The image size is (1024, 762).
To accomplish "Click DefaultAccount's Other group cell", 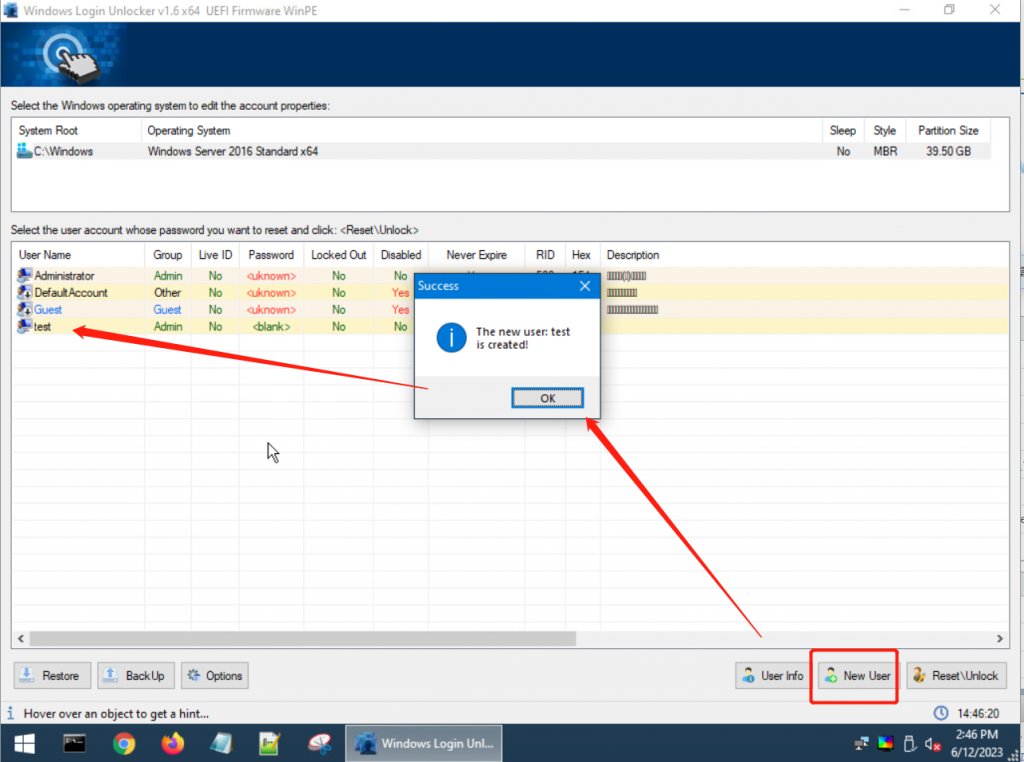I will (167, 293).
